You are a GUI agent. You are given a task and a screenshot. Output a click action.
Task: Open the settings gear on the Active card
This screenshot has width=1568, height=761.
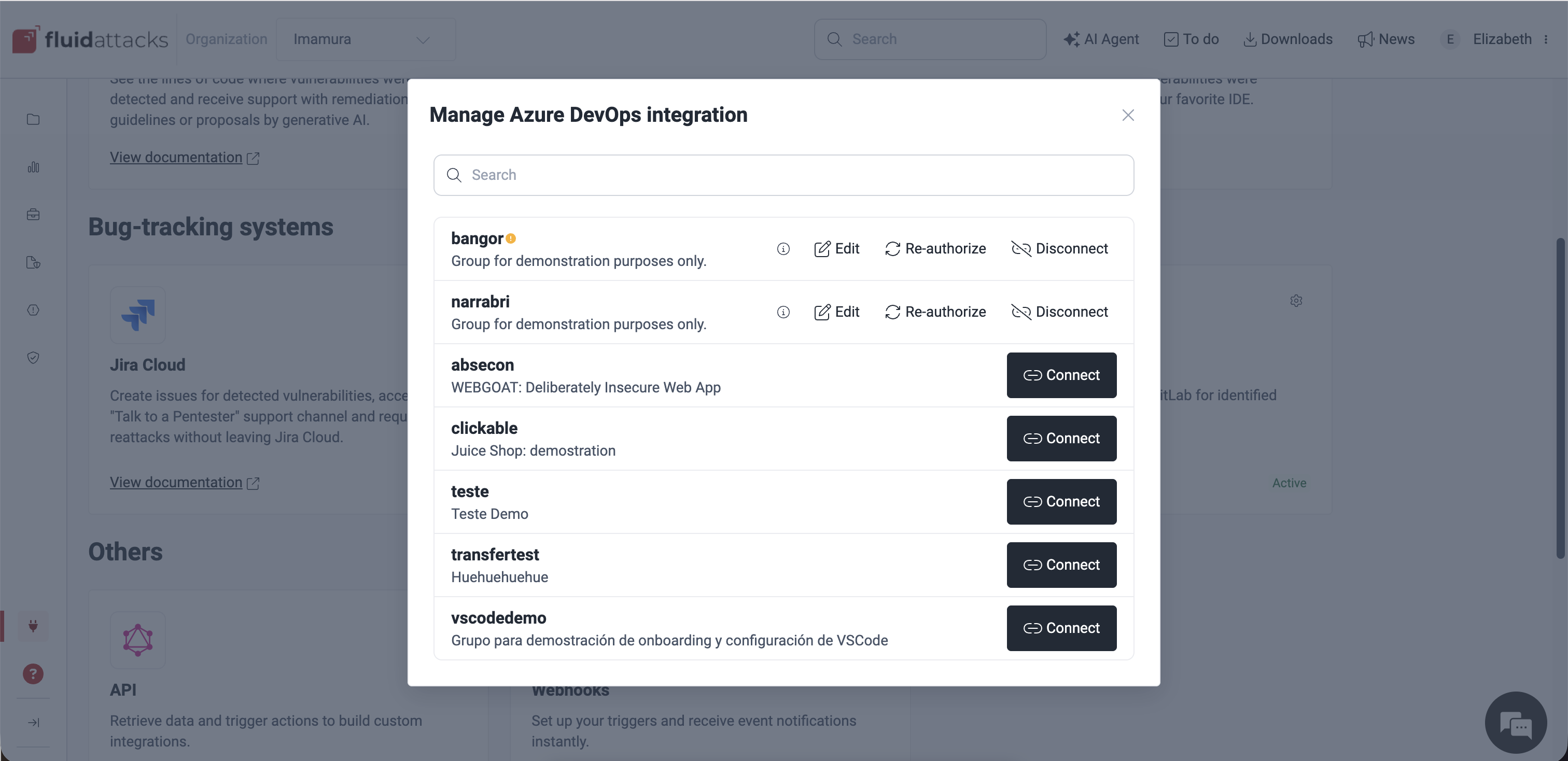click(1296, 301)
